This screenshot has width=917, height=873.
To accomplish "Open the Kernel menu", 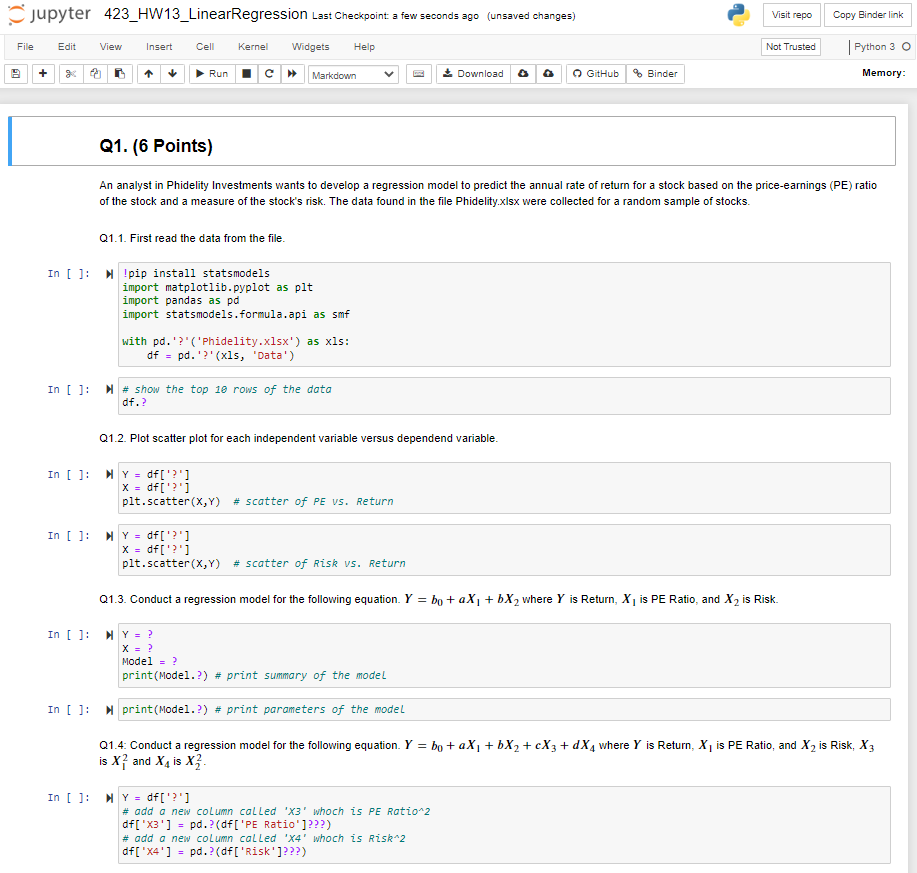I will [253, 47].
